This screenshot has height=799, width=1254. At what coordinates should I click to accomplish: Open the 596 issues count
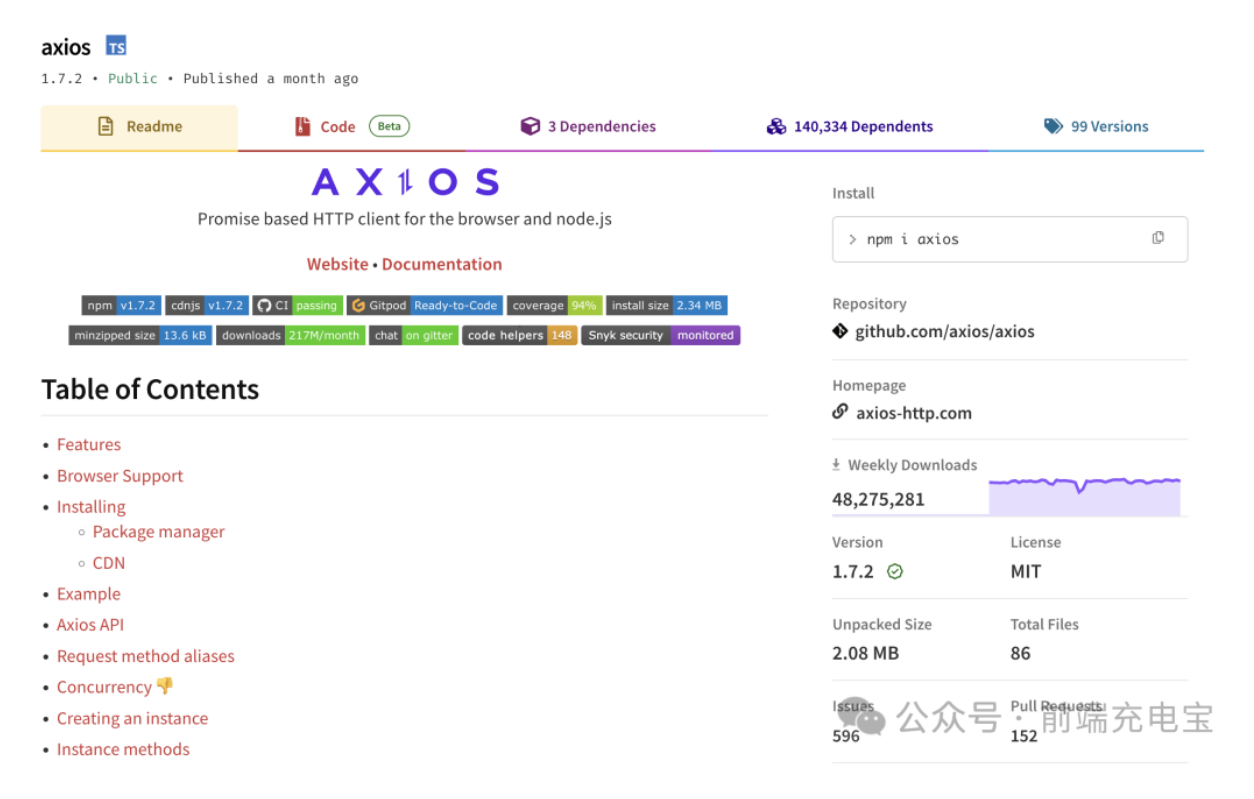point(846,735)
